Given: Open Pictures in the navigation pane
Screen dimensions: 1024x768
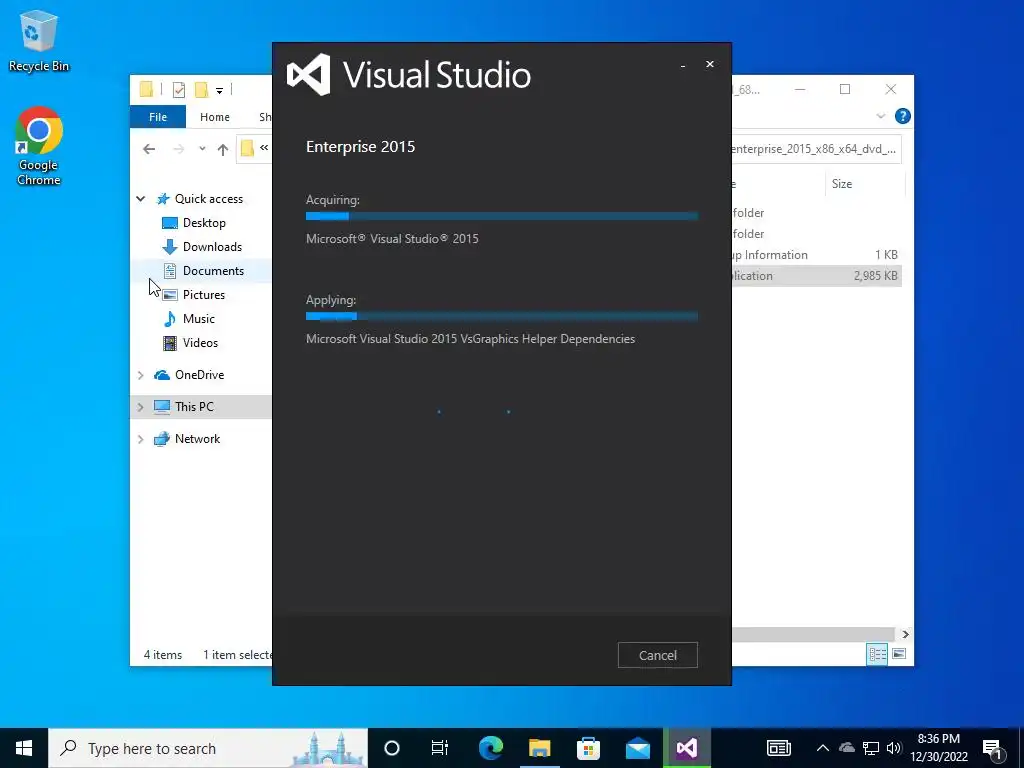Looking at the screenshot, I should [193, 295].
